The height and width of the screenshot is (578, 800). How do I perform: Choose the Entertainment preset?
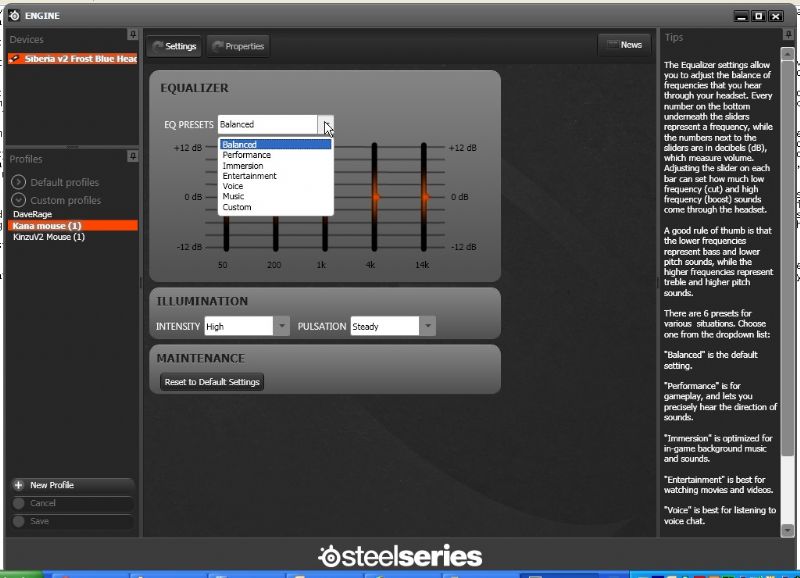(x=276, y=176)
